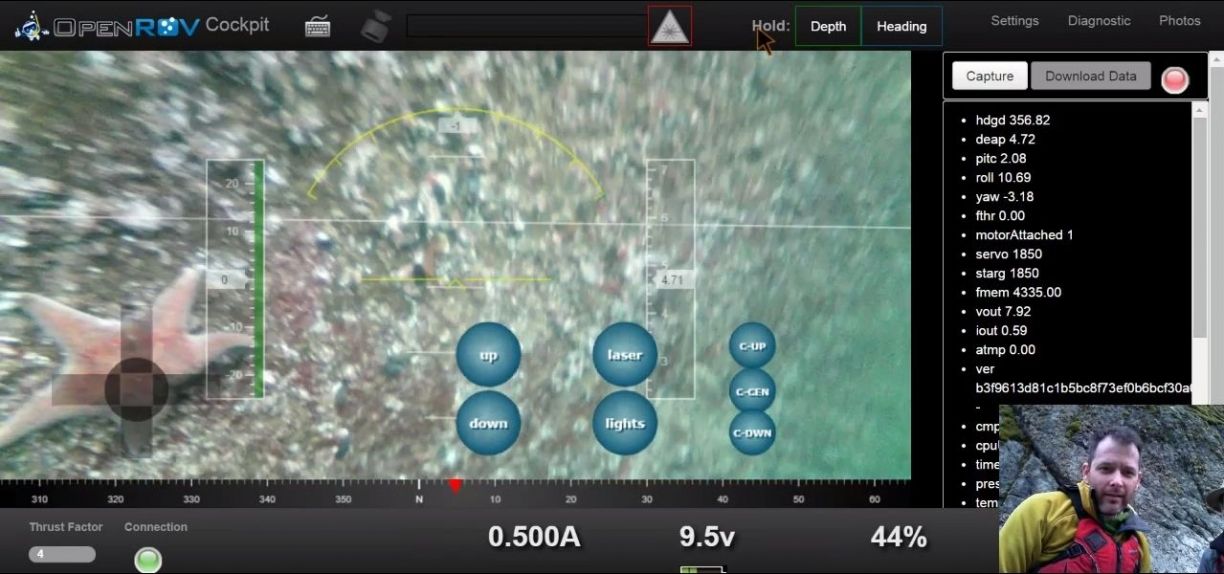Screen dimensions: 1224x574
Task: Toggle the round laser button
Action: [x=625, y=355]
